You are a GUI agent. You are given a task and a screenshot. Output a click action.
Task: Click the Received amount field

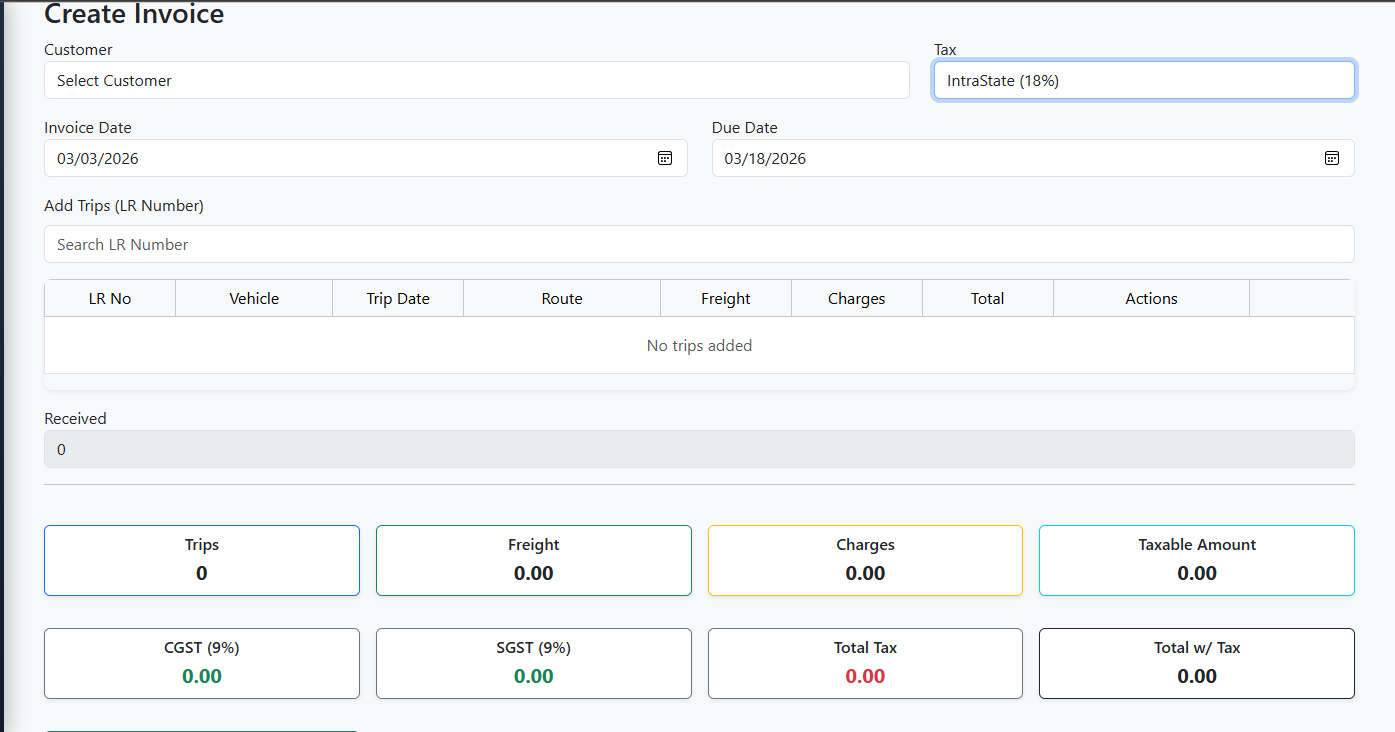point(699,449)
